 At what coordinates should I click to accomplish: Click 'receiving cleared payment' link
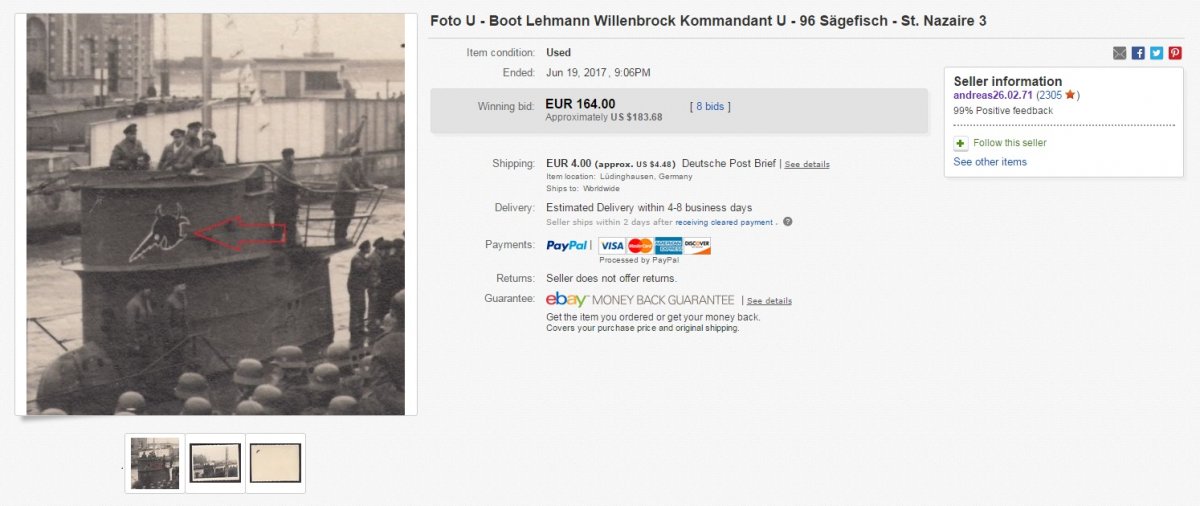click(x=724, y=222)
